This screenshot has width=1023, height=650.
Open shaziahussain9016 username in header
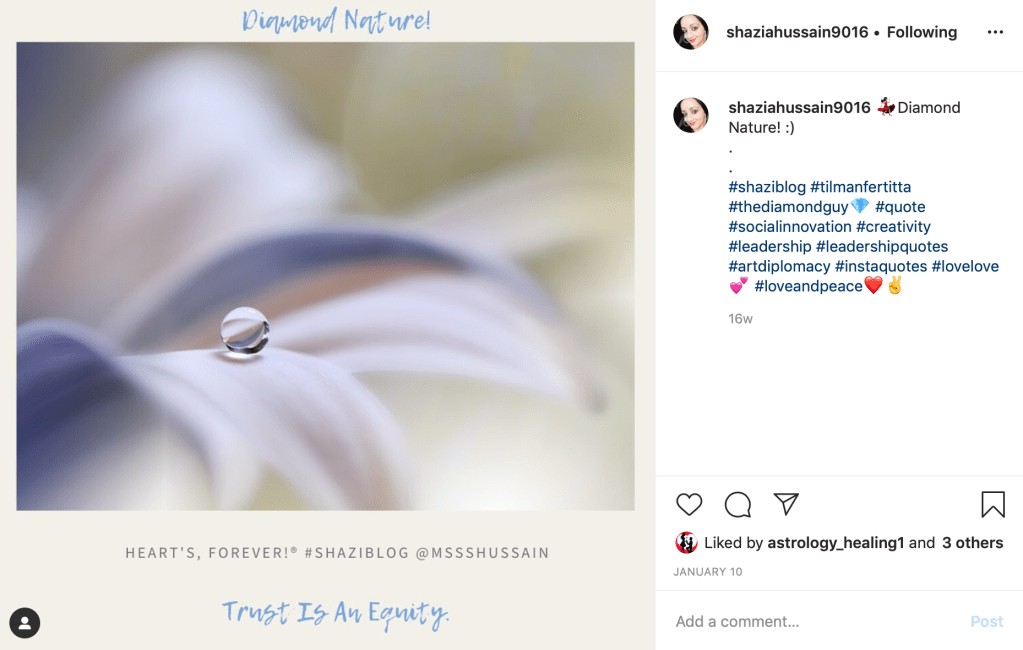pos(797,32)
